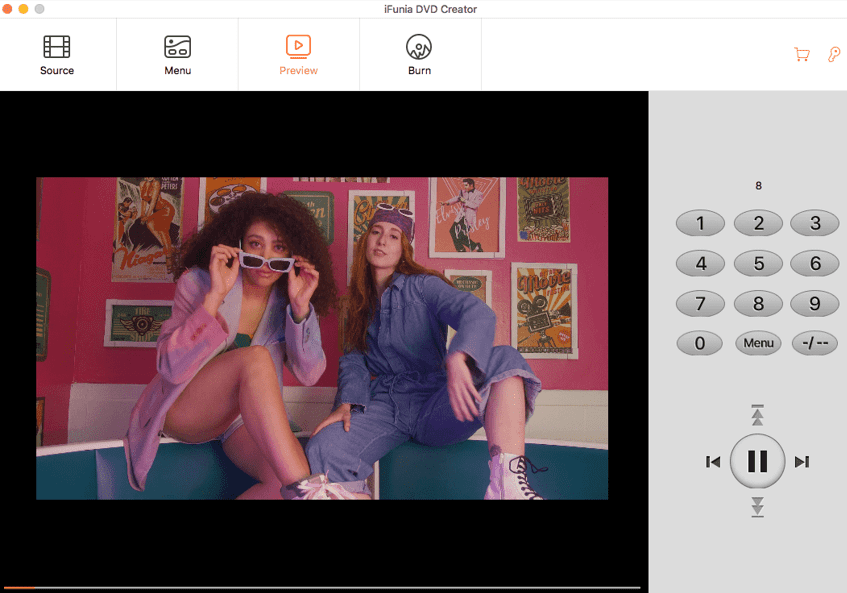Skip to the next chapter
The height and width of the screenshot is (593, 847).
pyautogui.click(x=801, y=462)
